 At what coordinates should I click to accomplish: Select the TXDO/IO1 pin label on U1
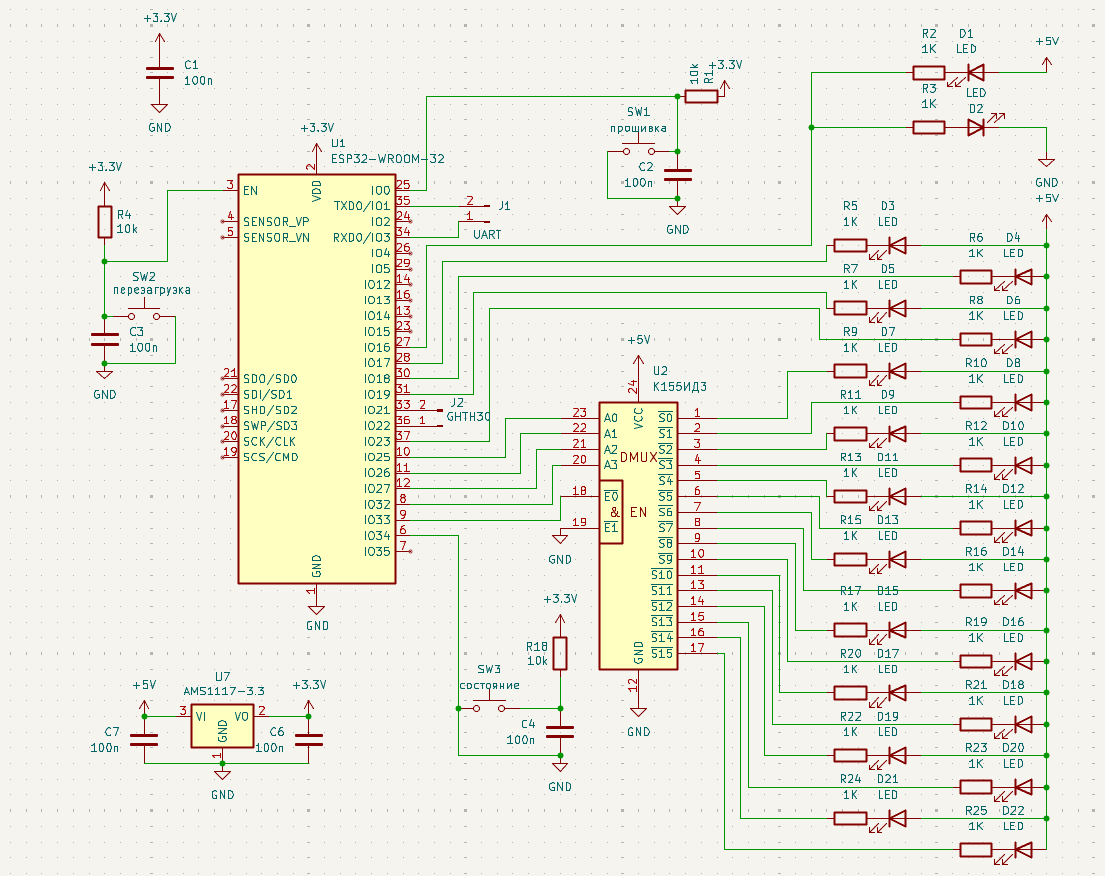pyautogui.click(x=362, y=203)
